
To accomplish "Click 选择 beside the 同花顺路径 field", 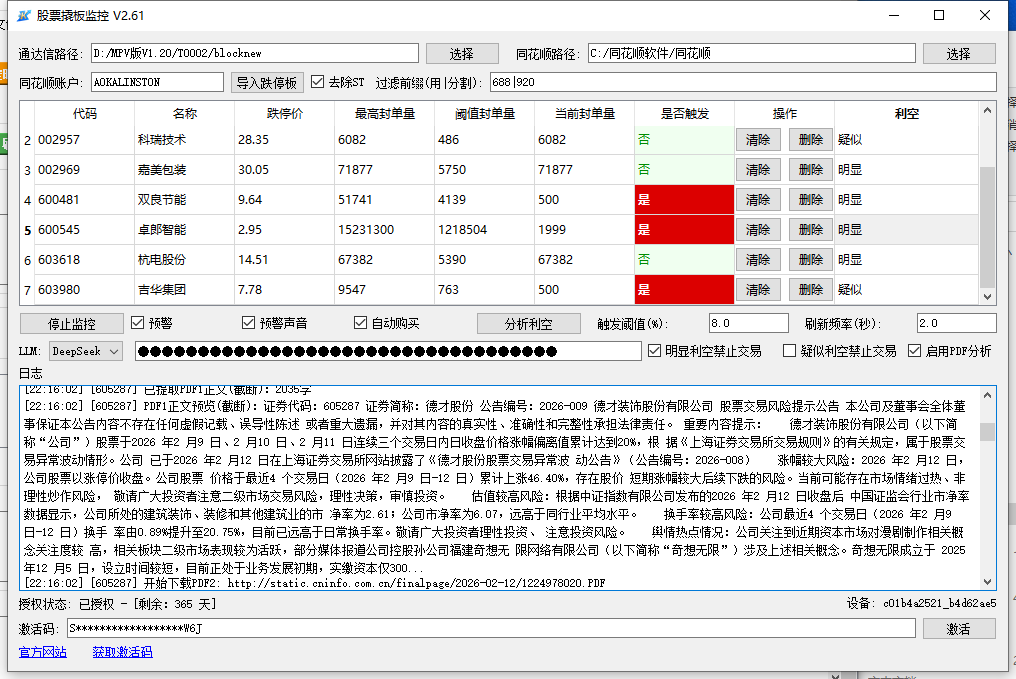I will [x=959, y=52].
